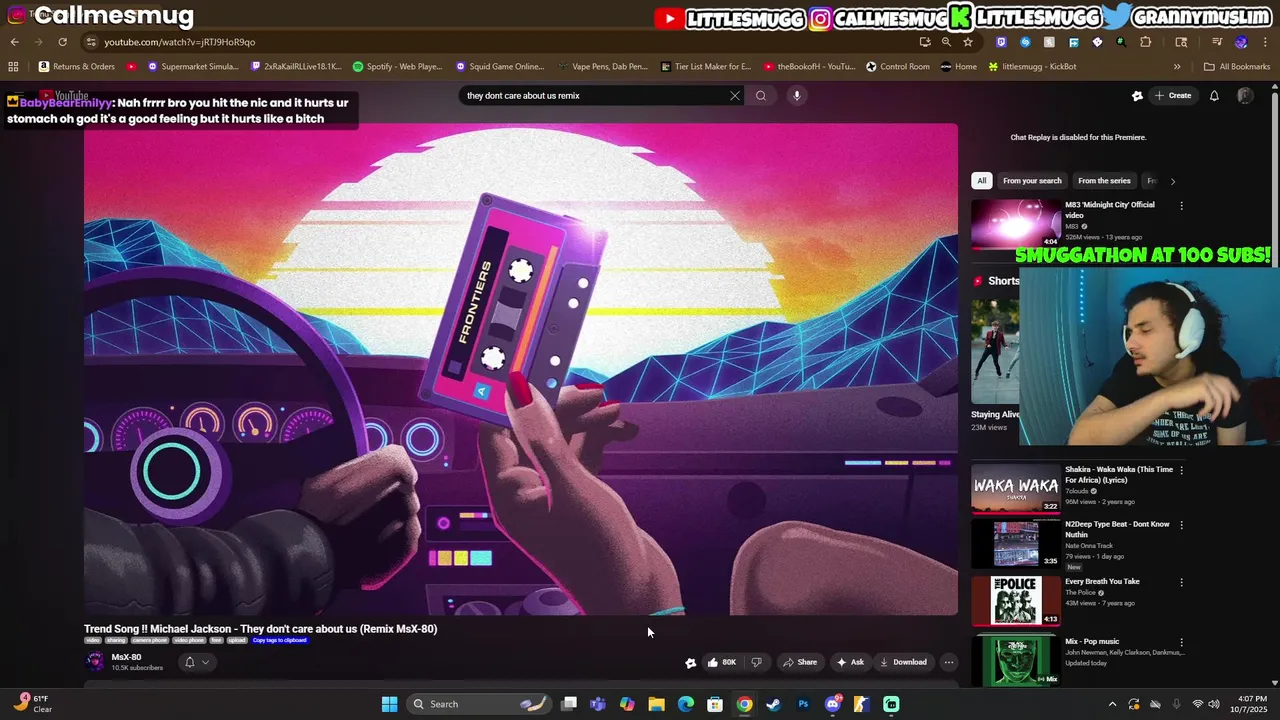Open options for Every Breath You Take
This screenshot has width=1280, height=720.
(x=1181, y=582)
